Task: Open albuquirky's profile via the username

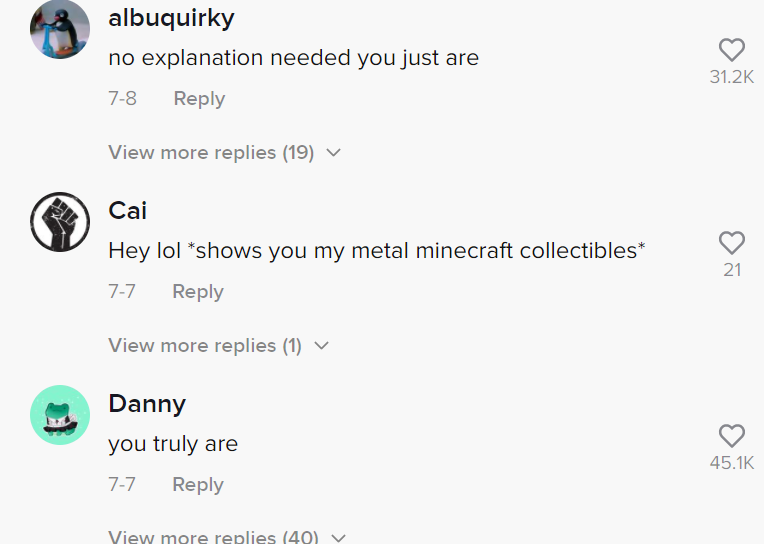Action: (x=172, y=19)
